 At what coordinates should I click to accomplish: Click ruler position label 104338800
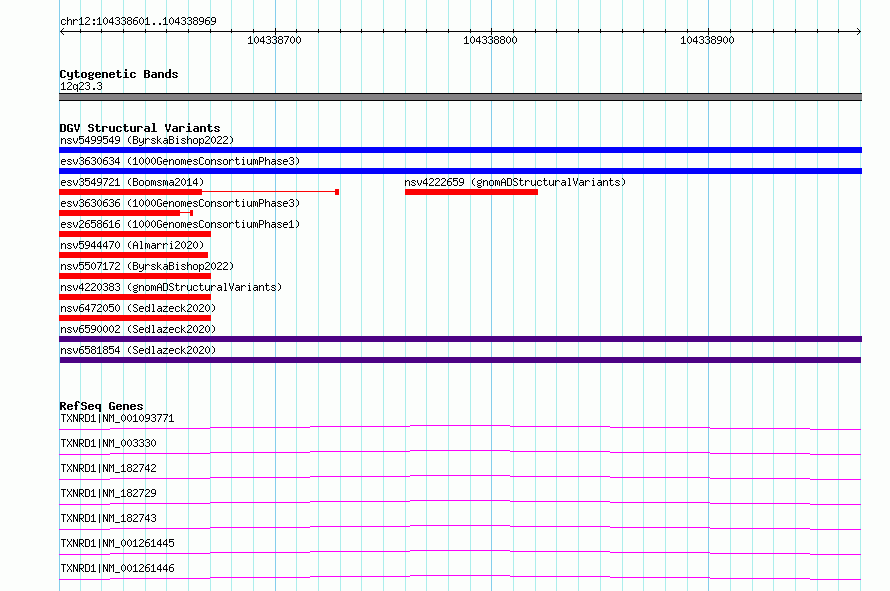[x=490, y=40]
